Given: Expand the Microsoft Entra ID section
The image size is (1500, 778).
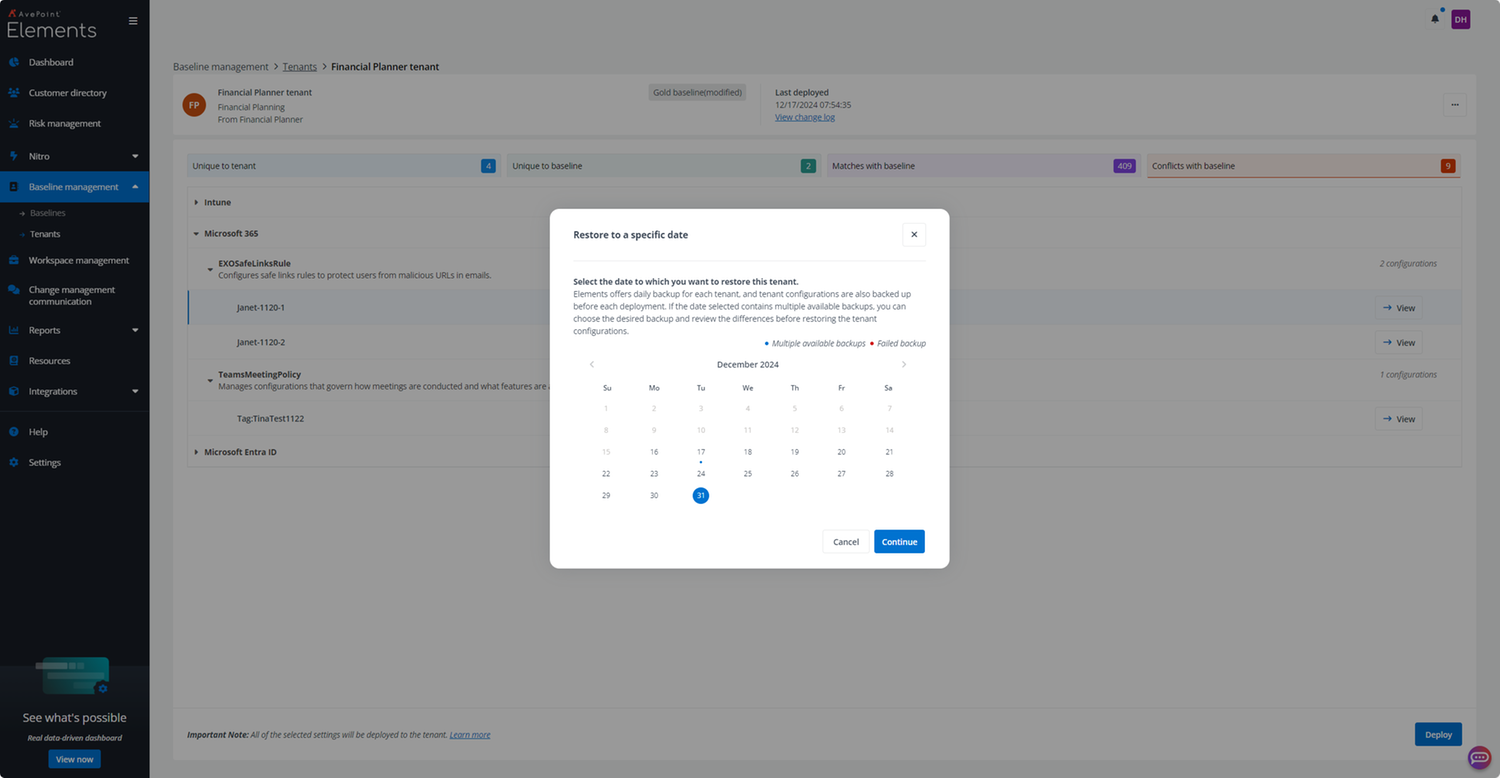Looking at the screenshot, I should [196, 452].
